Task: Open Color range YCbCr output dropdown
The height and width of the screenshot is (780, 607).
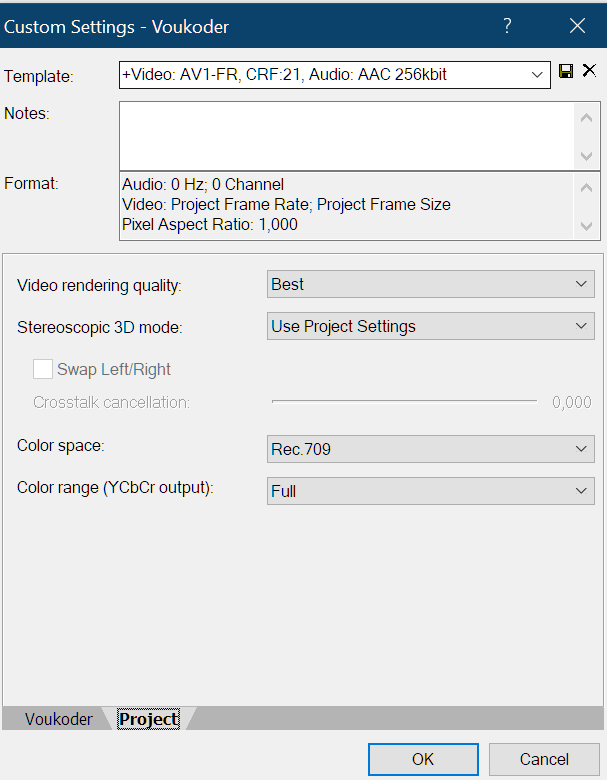Action: point(431,491)
